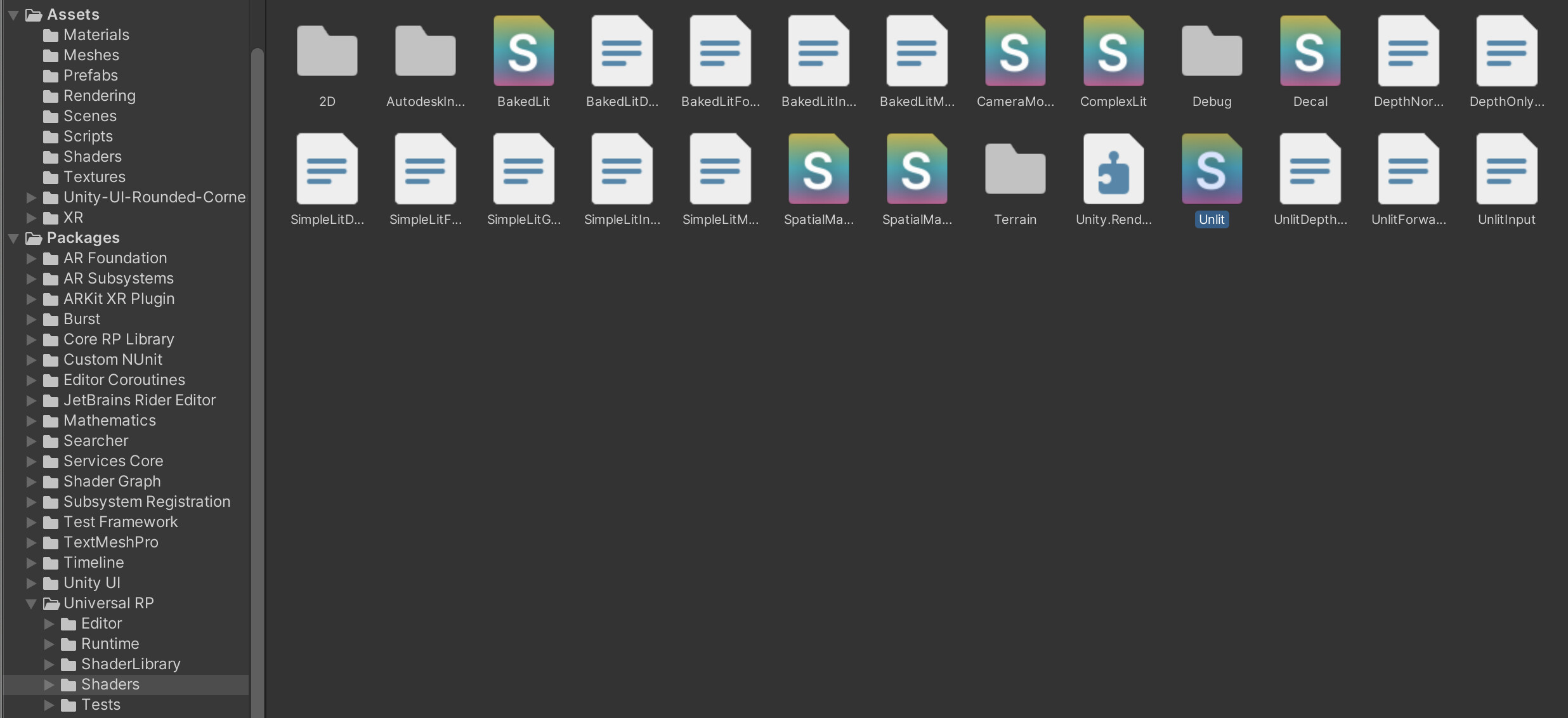Collapse the Assets root folder arrow
Screen dimensions: 1568x718
tap(13, 15)
